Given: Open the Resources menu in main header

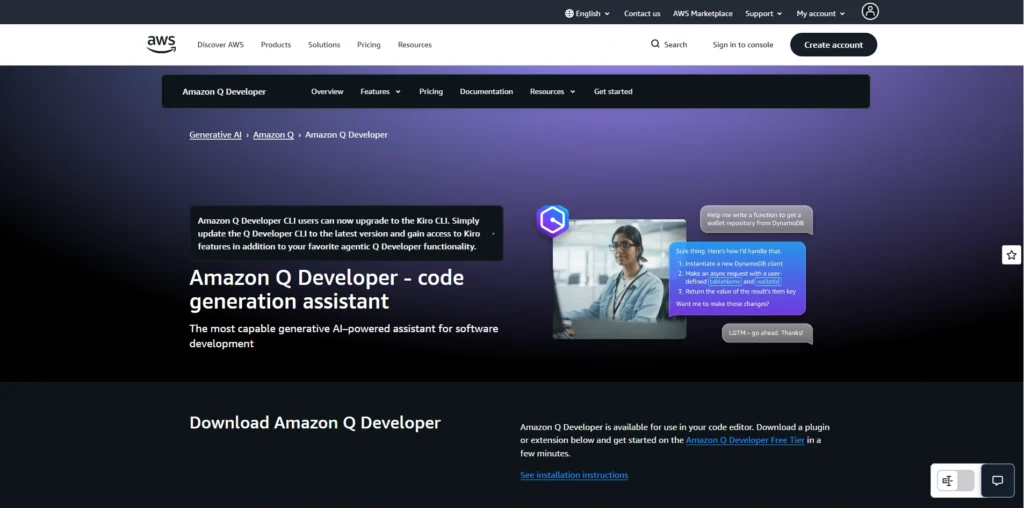Looking at the screenshot, I should 415,44.
